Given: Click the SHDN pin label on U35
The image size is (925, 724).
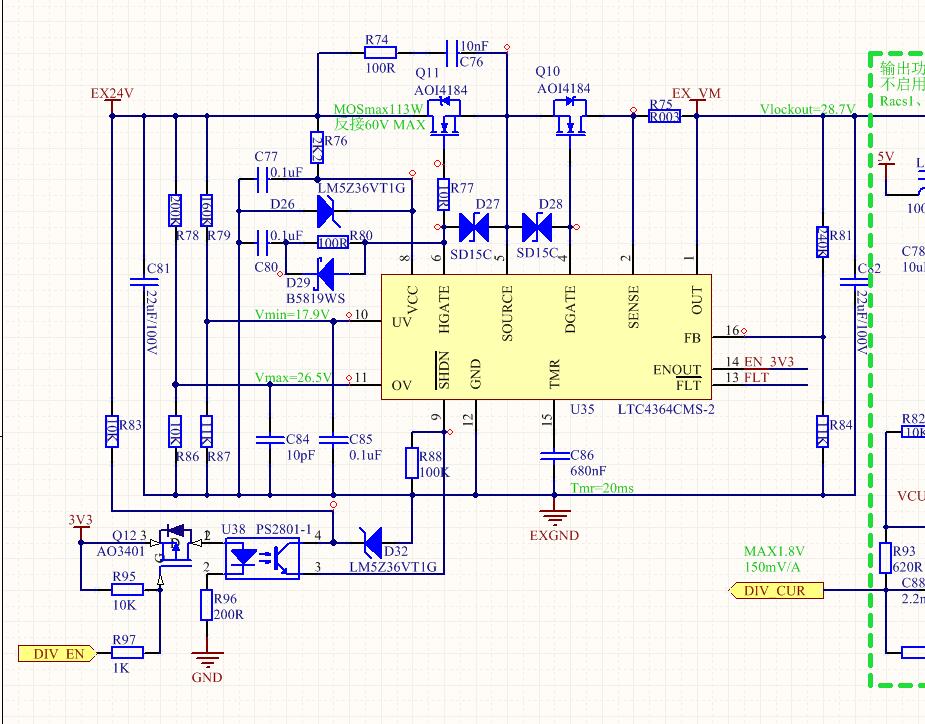Looking at the screenshot, I should tap(444, 371).
